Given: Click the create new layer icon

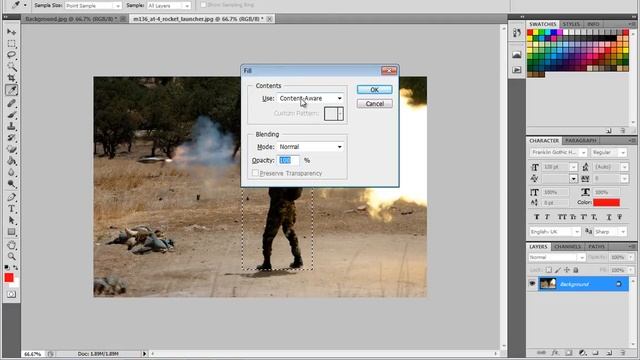Looking at the screenshot, I should click(609, 352).
